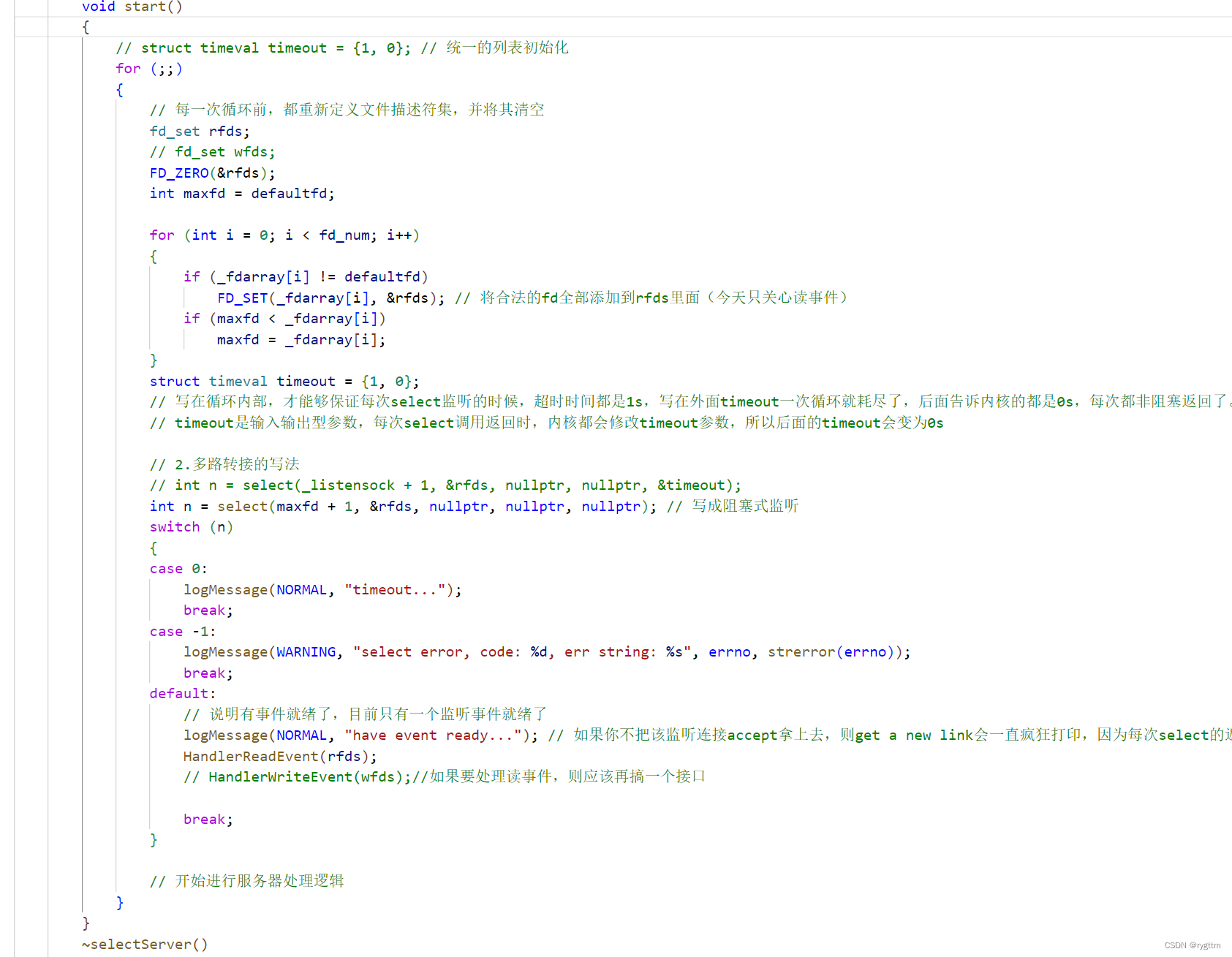Viewport: 1232px width, 957px height.
Task: Click the 'void start()' function declaration
Action: (x=132, y=7)
